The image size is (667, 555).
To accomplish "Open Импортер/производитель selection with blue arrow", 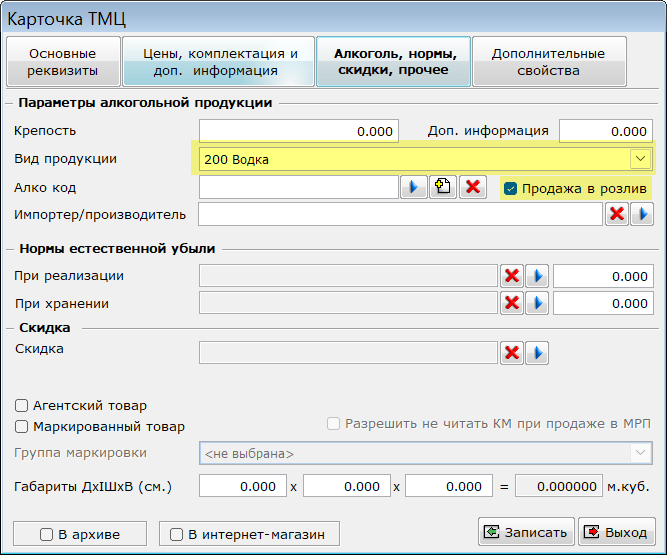I will pos(642,214).
